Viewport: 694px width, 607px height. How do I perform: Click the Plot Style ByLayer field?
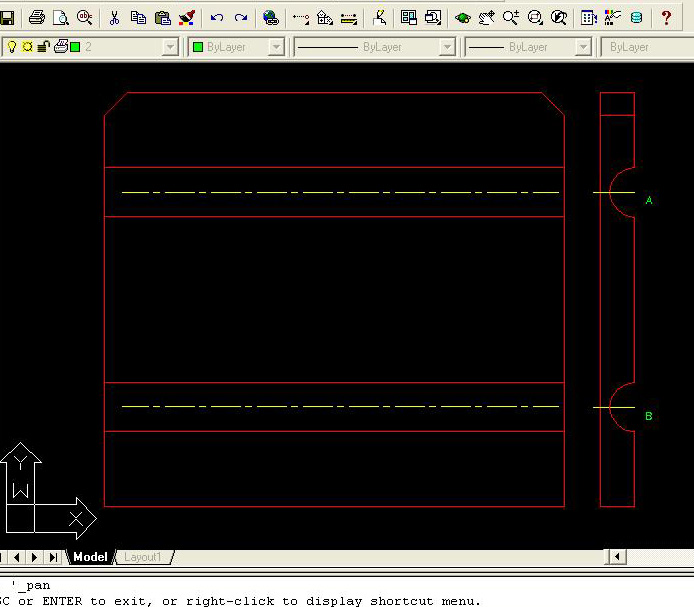click(x=647, y=47)
